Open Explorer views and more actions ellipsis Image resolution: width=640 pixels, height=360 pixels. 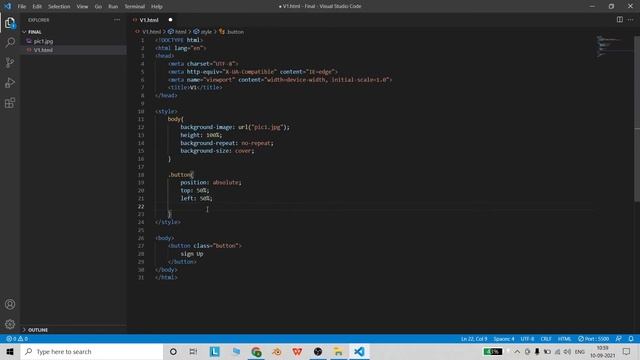[x=117, y=20]
